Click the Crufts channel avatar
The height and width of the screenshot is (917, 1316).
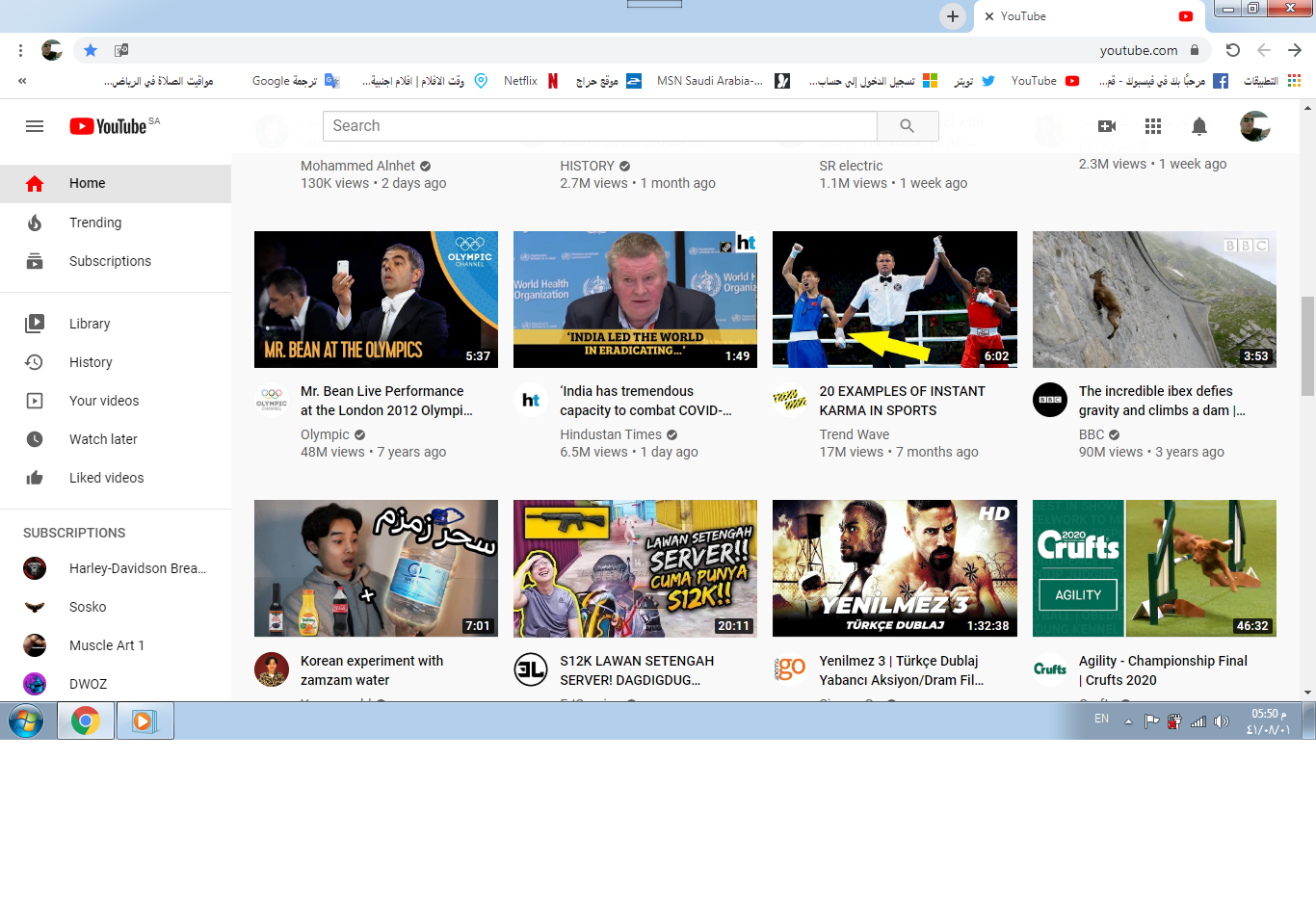coord(1050,669)
